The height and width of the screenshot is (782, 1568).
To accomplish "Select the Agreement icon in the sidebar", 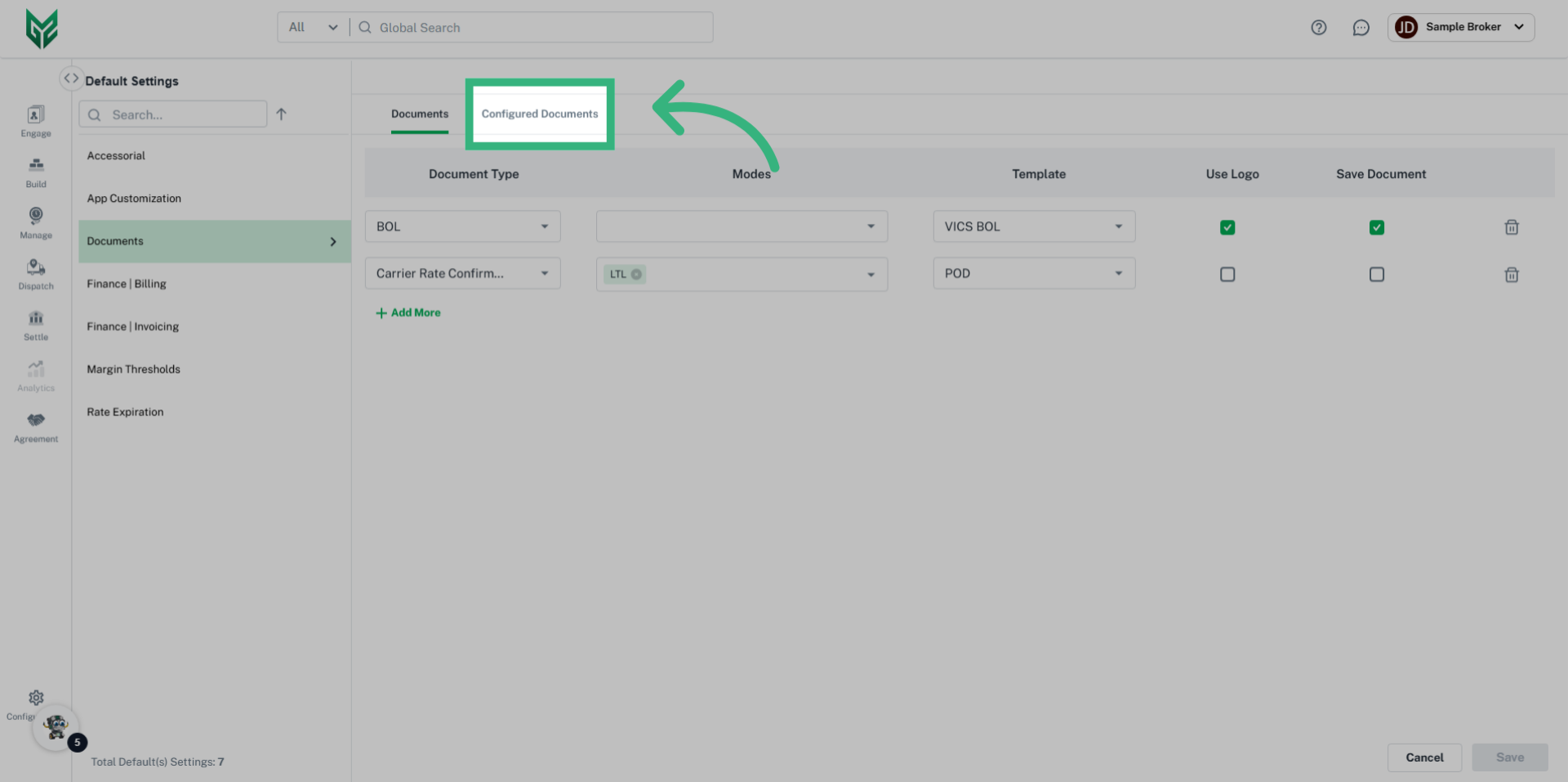I will 35,427.
